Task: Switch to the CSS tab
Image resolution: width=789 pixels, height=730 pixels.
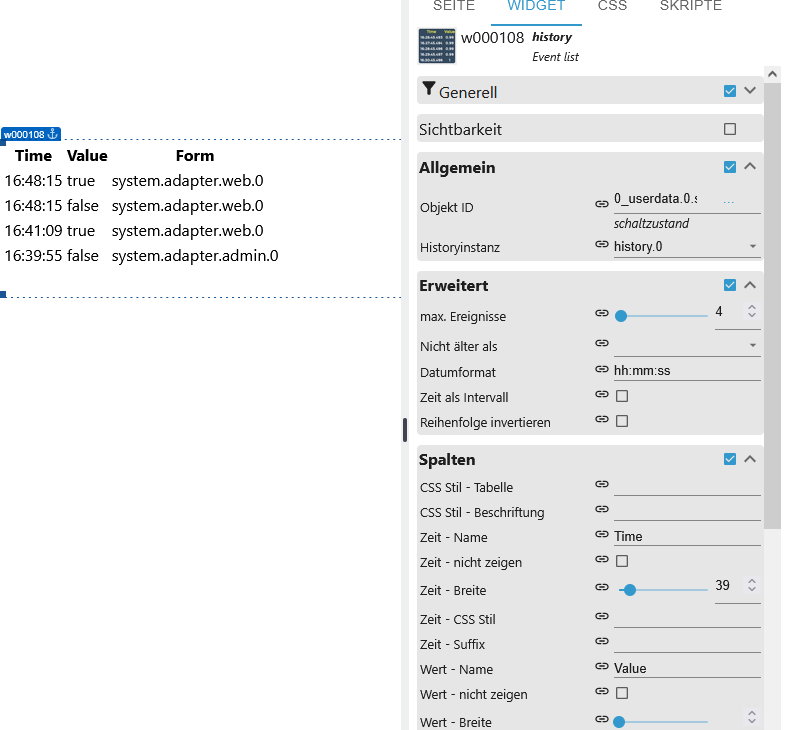Action: (612, 7)
